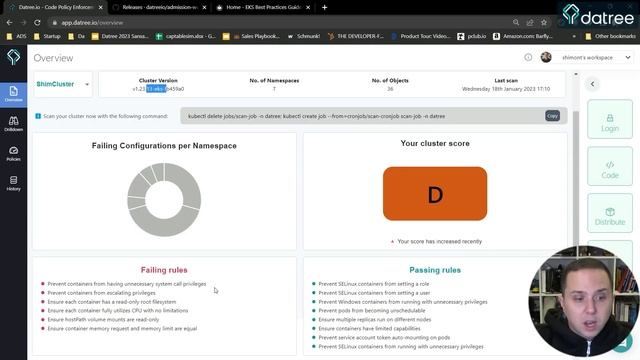Click passing rule about service account token auto-mounting
Viewport: 640px width, 360px height.
click(384, 338)
